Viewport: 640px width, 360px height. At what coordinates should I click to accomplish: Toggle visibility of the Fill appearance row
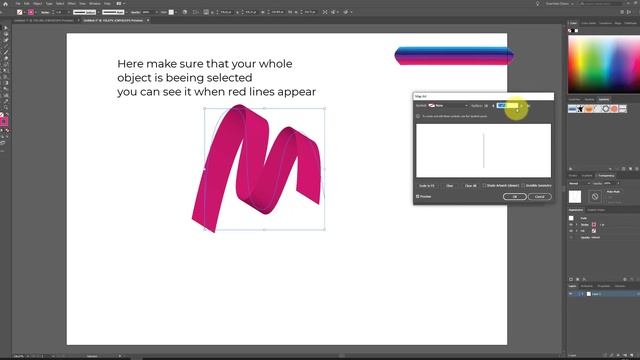pos(571,231)
